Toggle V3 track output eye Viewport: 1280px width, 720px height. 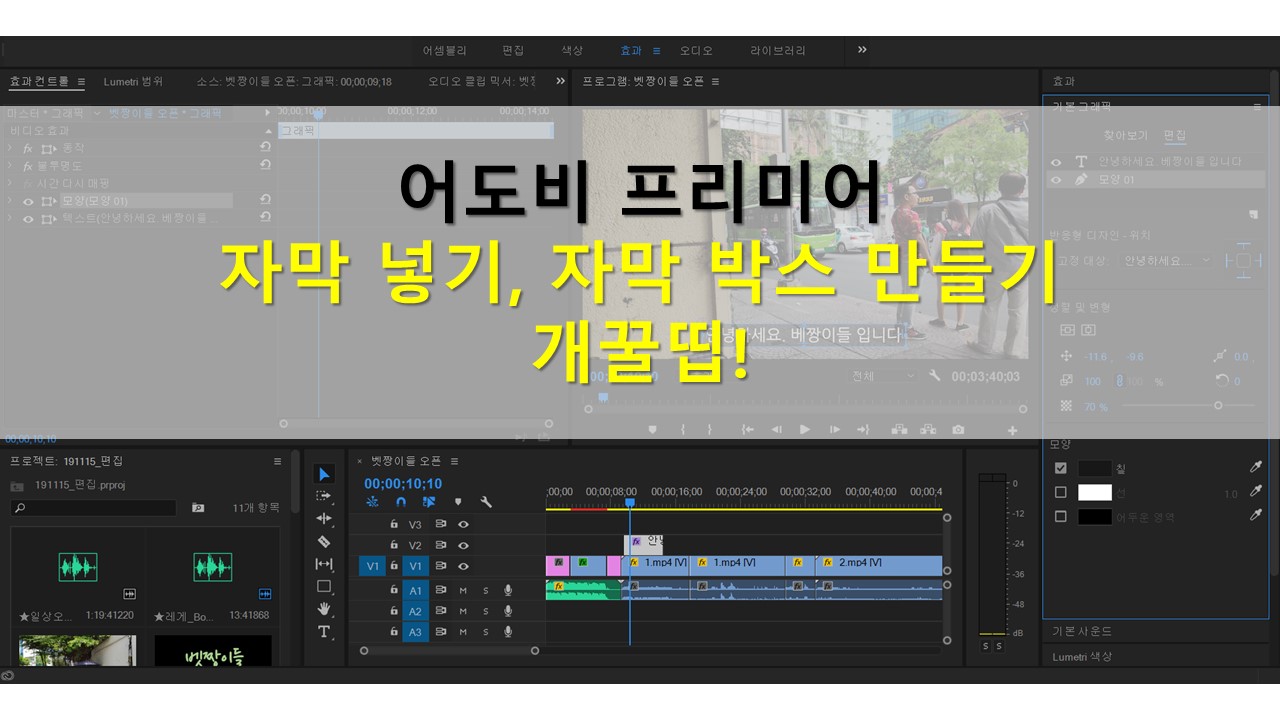[x=463, y=524]
